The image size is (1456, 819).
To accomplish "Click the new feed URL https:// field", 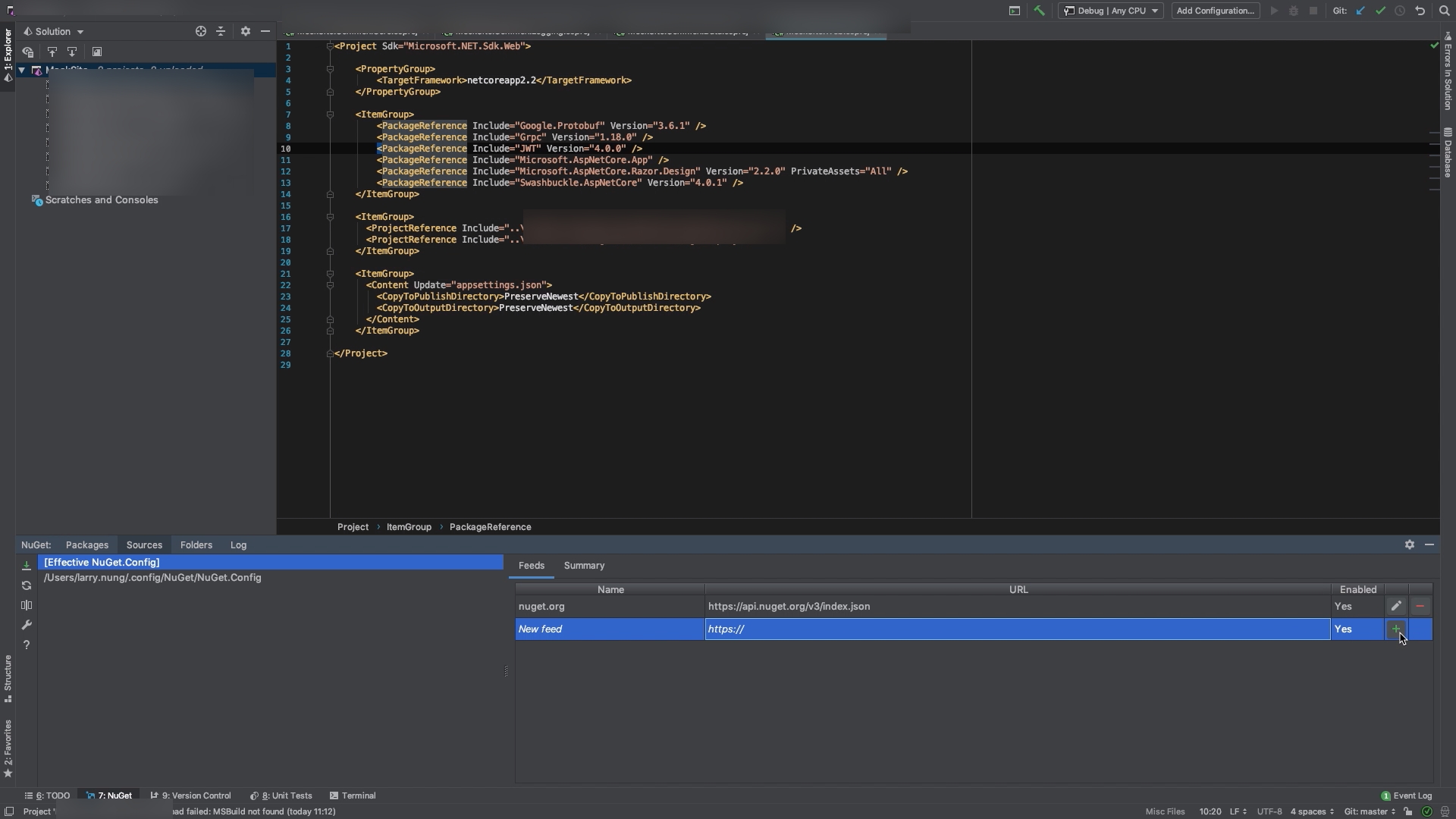I will [x=1018, y=629].
